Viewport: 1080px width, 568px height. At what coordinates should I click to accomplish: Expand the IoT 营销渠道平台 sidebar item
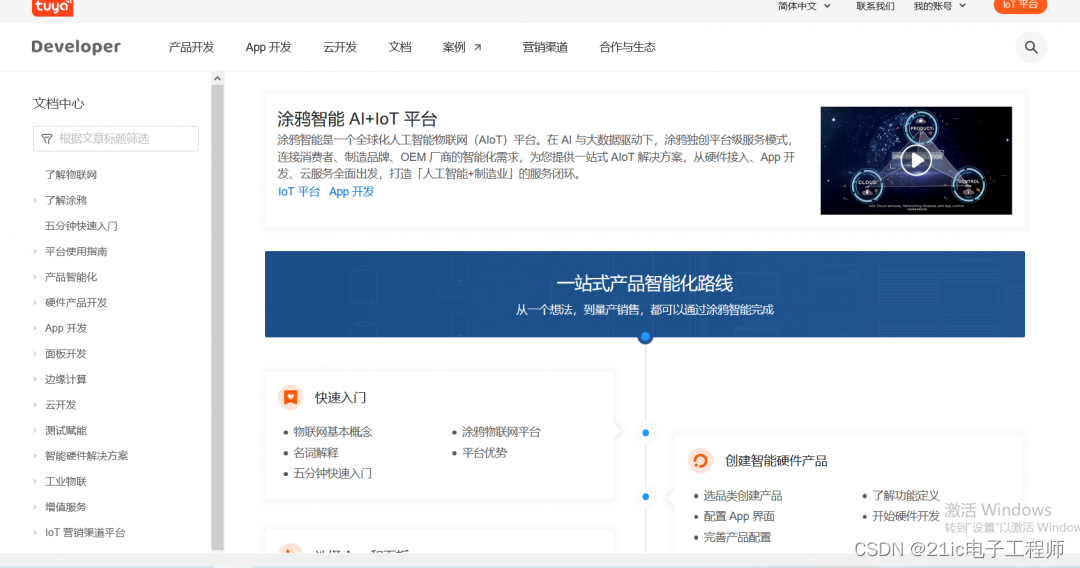pyautogui.click(x=35, y=532)
